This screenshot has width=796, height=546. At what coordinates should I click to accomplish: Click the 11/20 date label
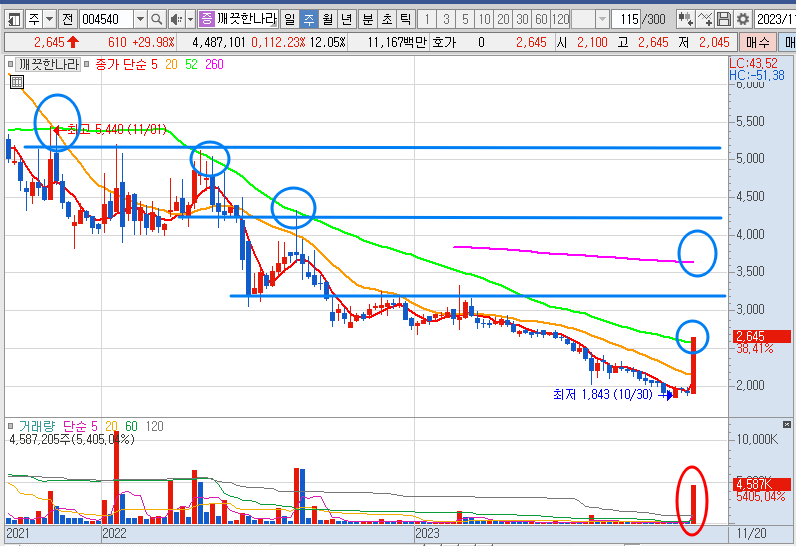pyautogui.click(x=751, y=533)
